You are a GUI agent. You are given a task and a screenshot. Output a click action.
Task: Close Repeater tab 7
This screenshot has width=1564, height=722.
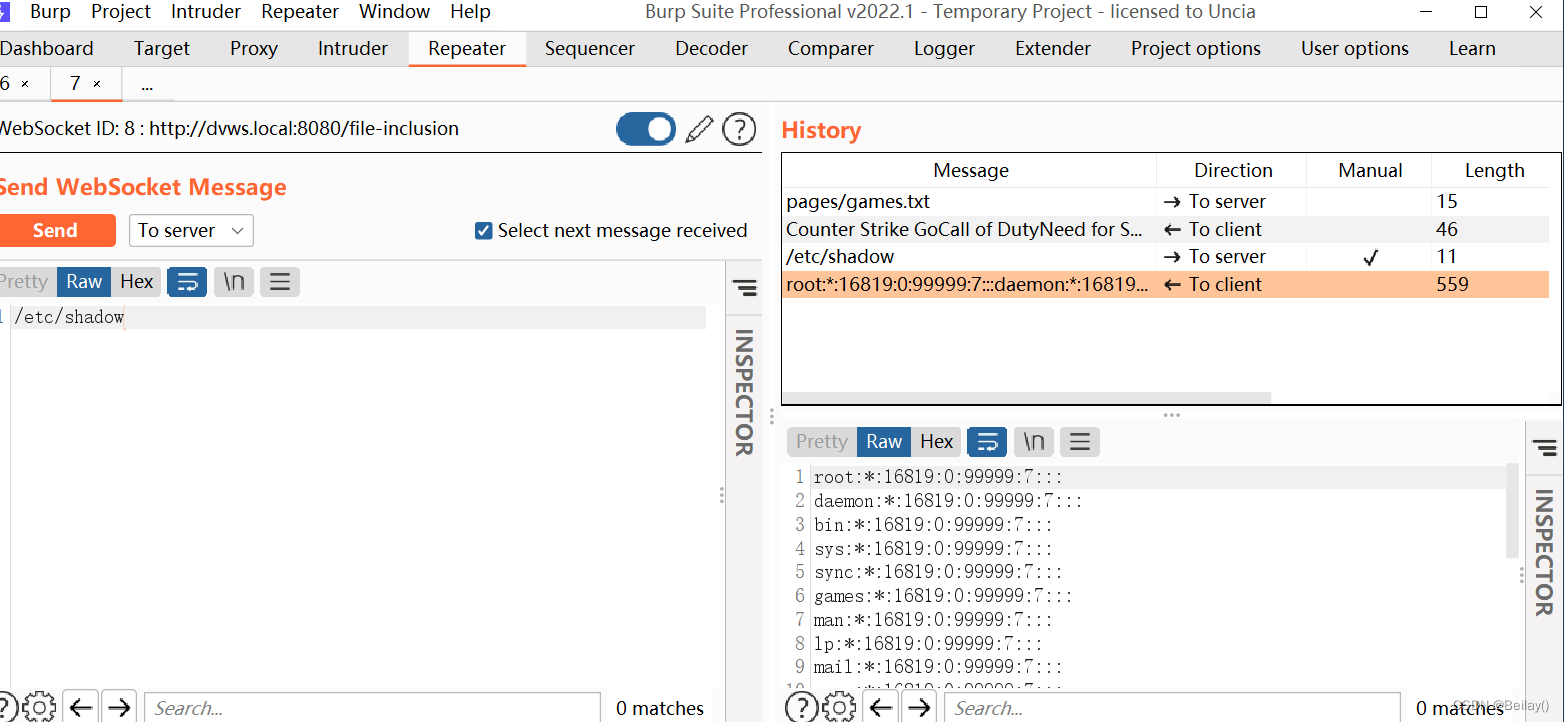coord(97,84)
